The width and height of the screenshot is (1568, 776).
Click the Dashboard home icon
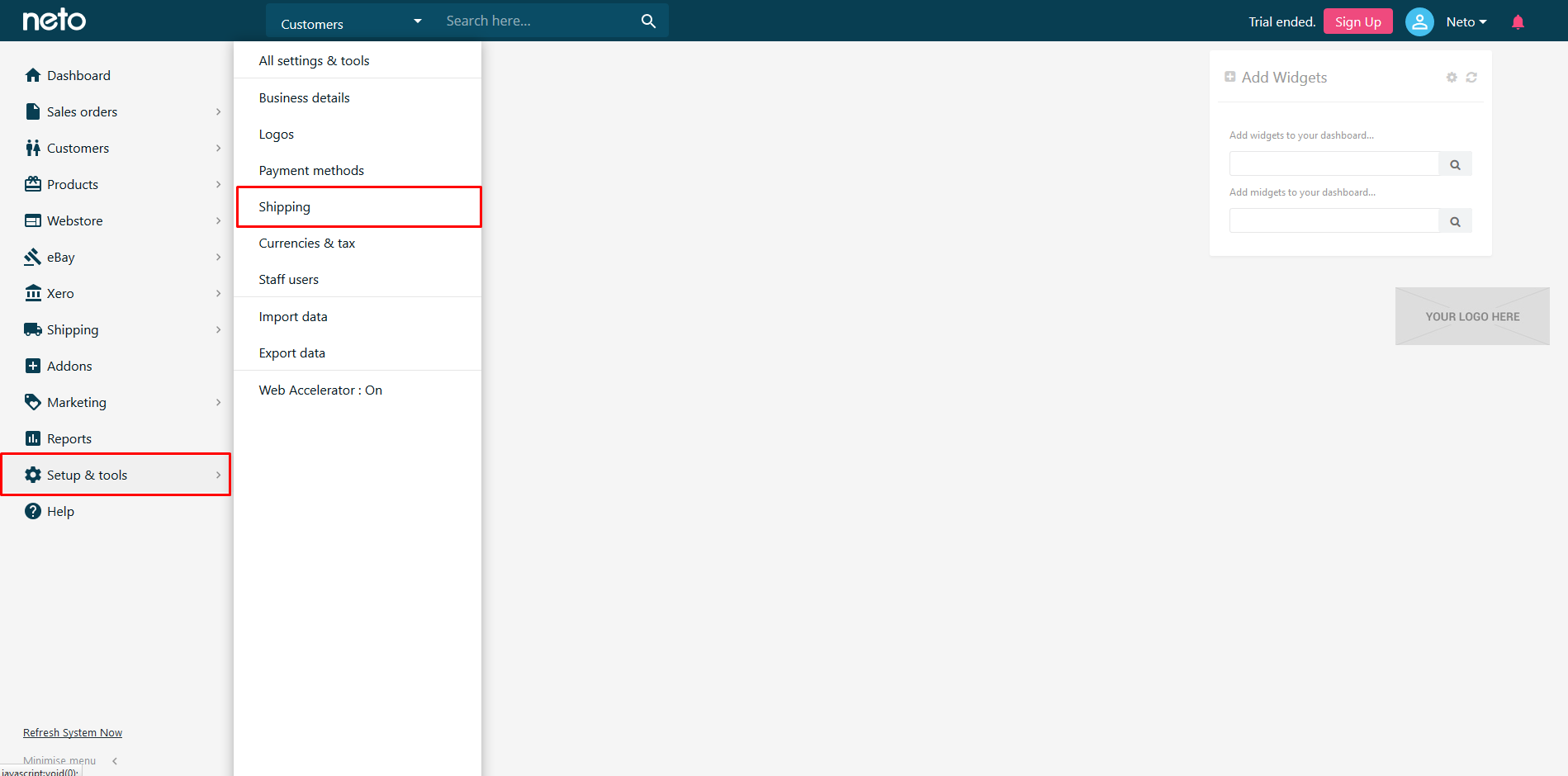(33, 76)
